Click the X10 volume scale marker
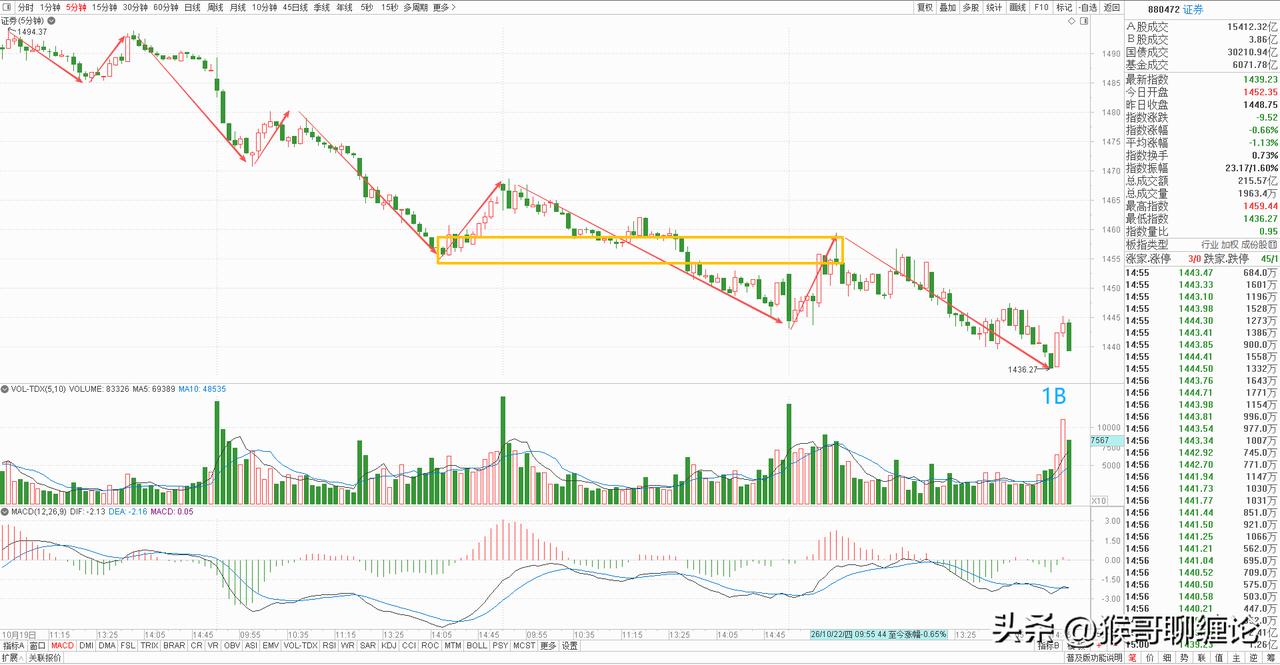 pyautogui.click(x=1097, y=500)
